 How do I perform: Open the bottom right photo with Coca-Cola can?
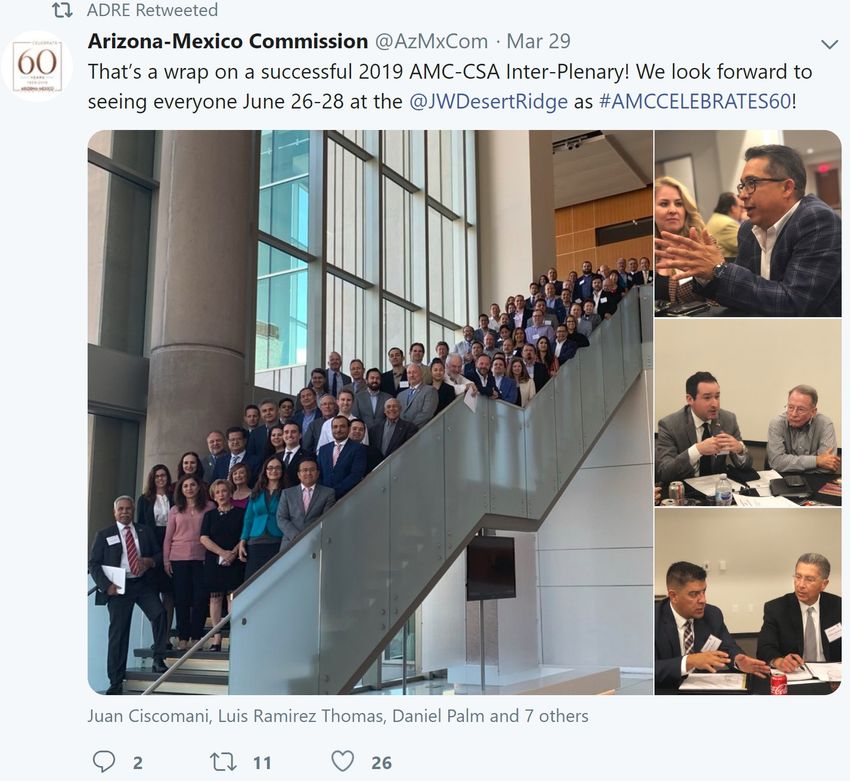click(x=748, y=602)
